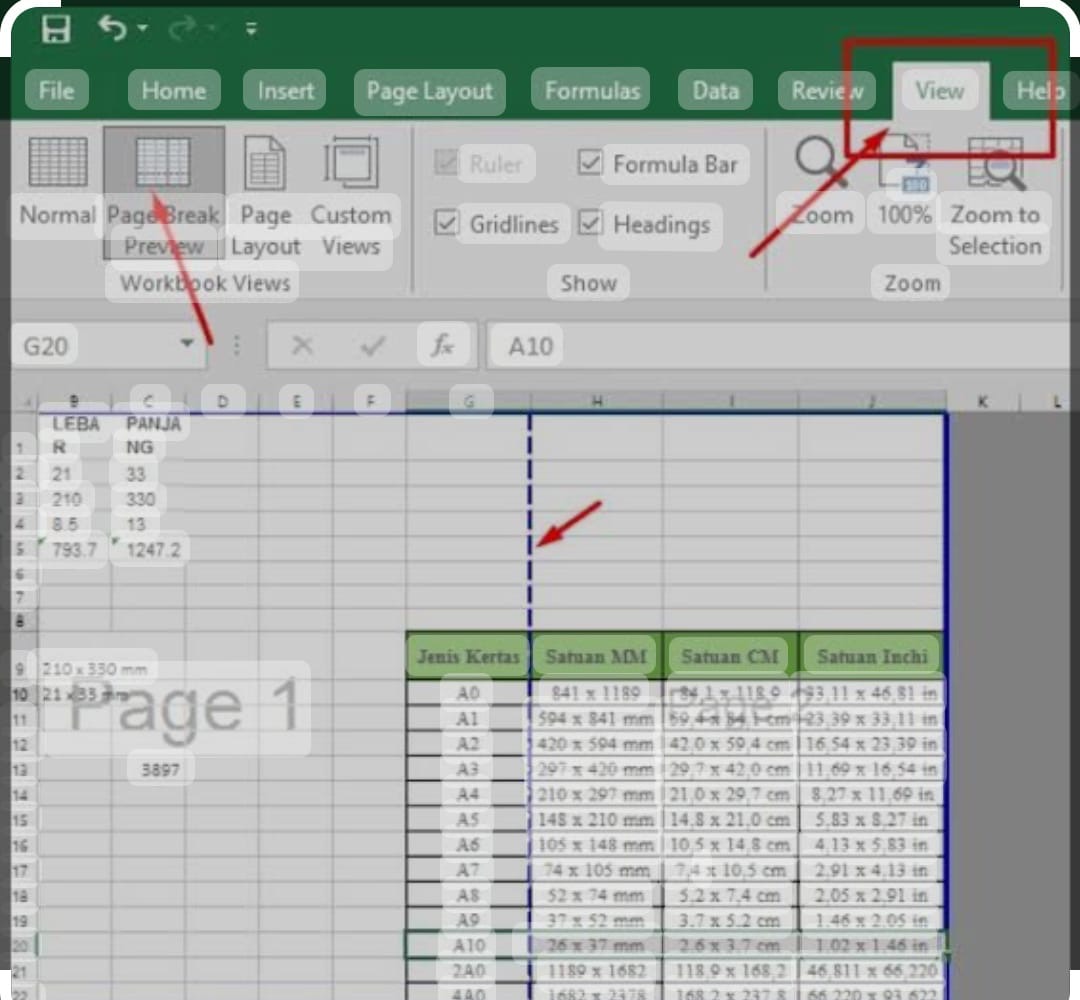Click the File menu button
The image size is (1080, 1000).
pos(56,90)
